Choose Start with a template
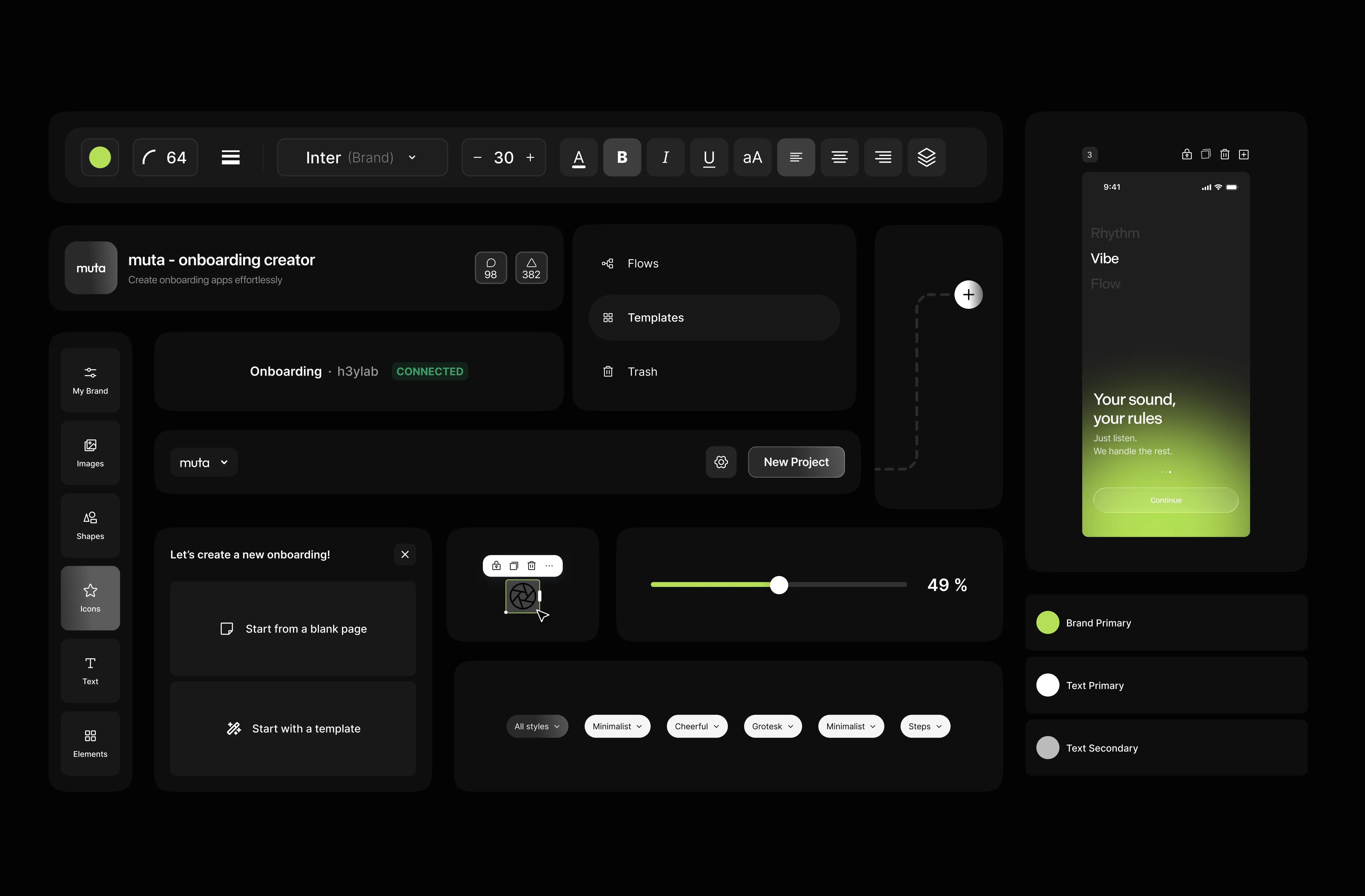The image size is (1365, 896). pyautogui.click(x=293, y=729)
